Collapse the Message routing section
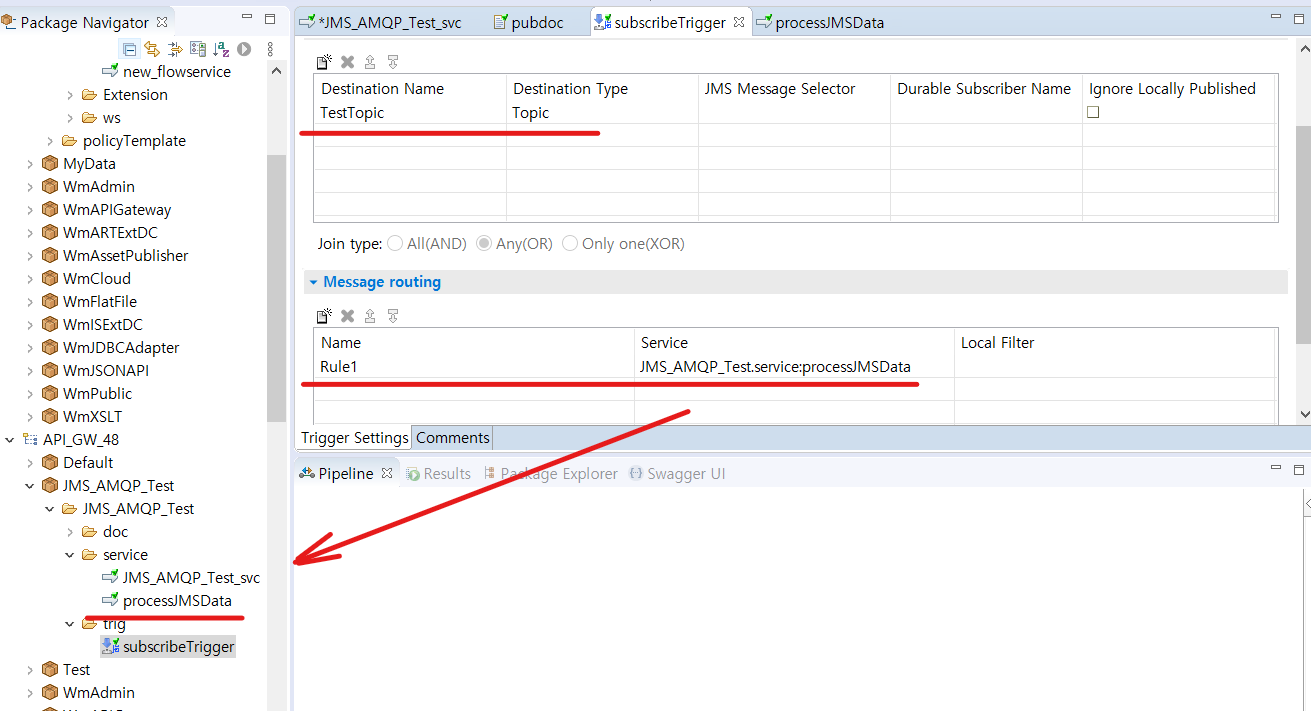The height and width of the screenshot is (711, 1311). tap(313, 283)
